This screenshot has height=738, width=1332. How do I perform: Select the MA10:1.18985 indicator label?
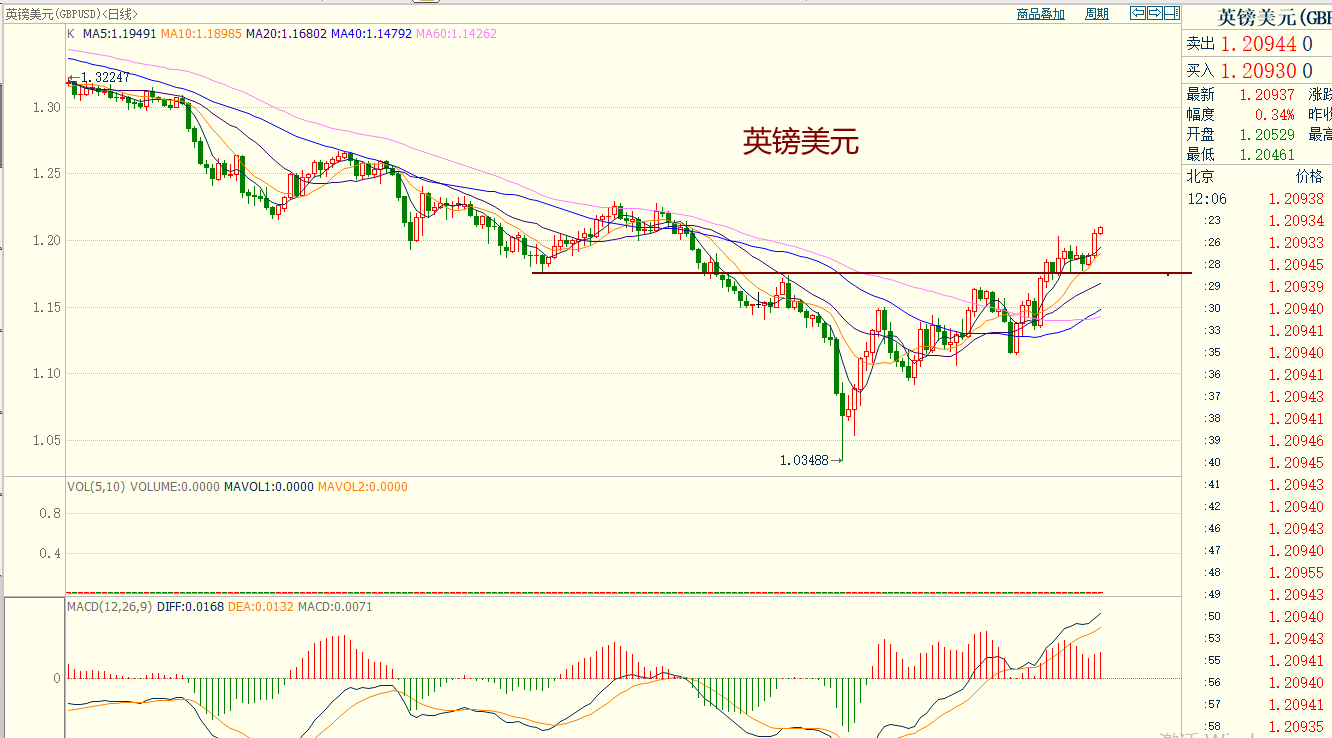[202, 33]
